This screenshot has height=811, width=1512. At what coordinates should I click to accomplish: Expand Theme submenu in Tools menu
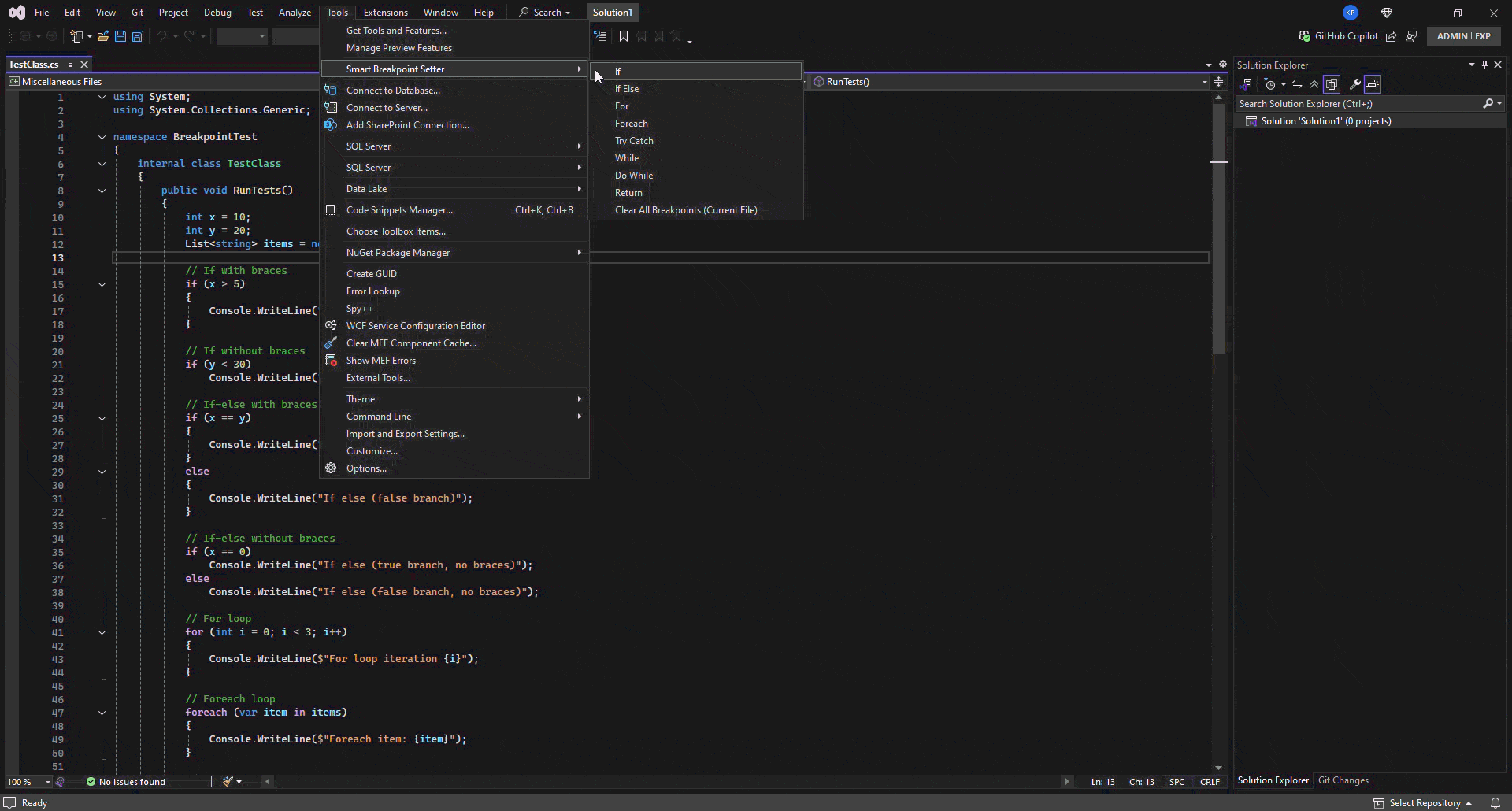pyautogui.click(x=455, y=399)
